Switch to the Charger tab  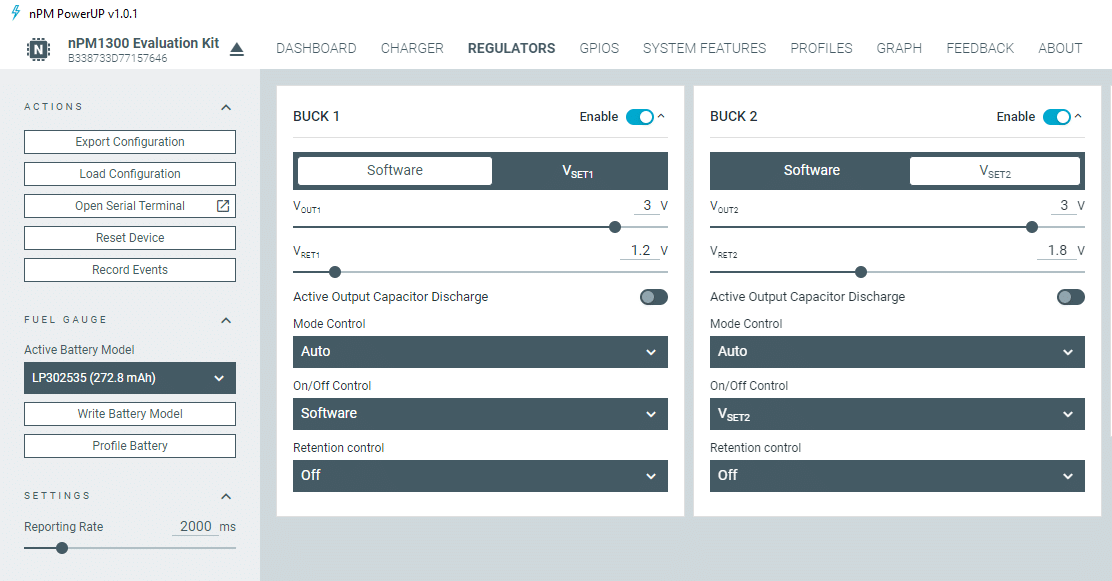(x=412, y=48)
